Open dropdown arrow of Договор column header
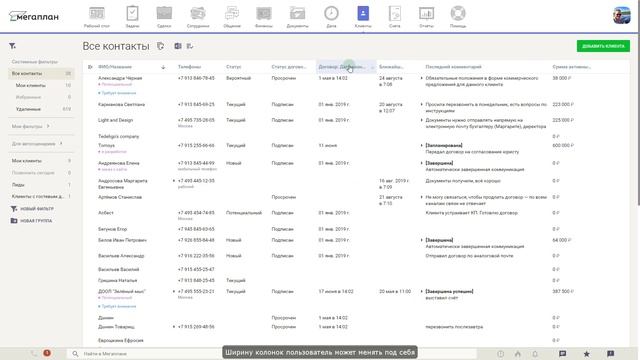The image size is (640, 360). coord(372,67)
